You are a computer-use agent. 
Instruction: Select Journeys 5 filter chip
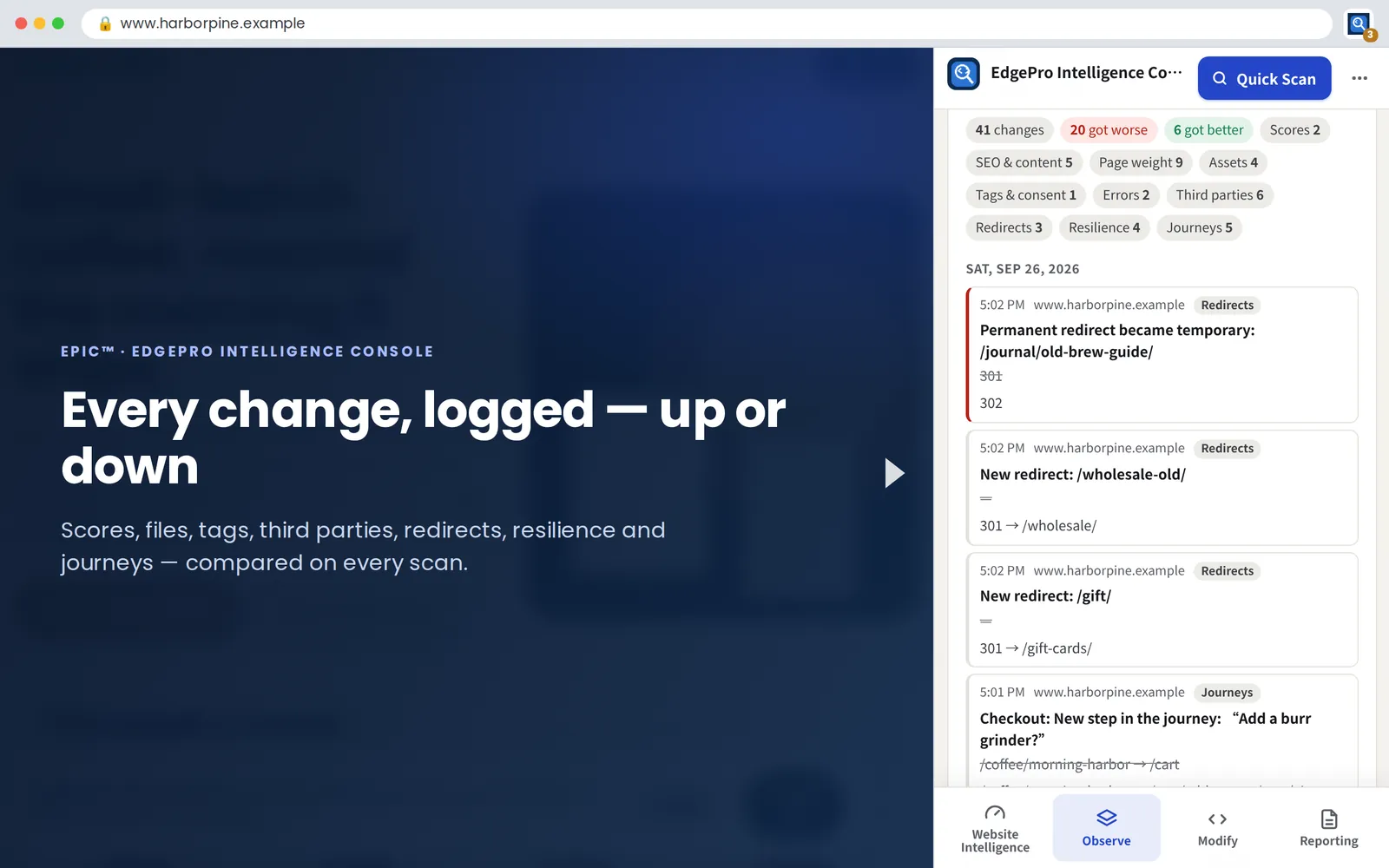pos(1199,227)
